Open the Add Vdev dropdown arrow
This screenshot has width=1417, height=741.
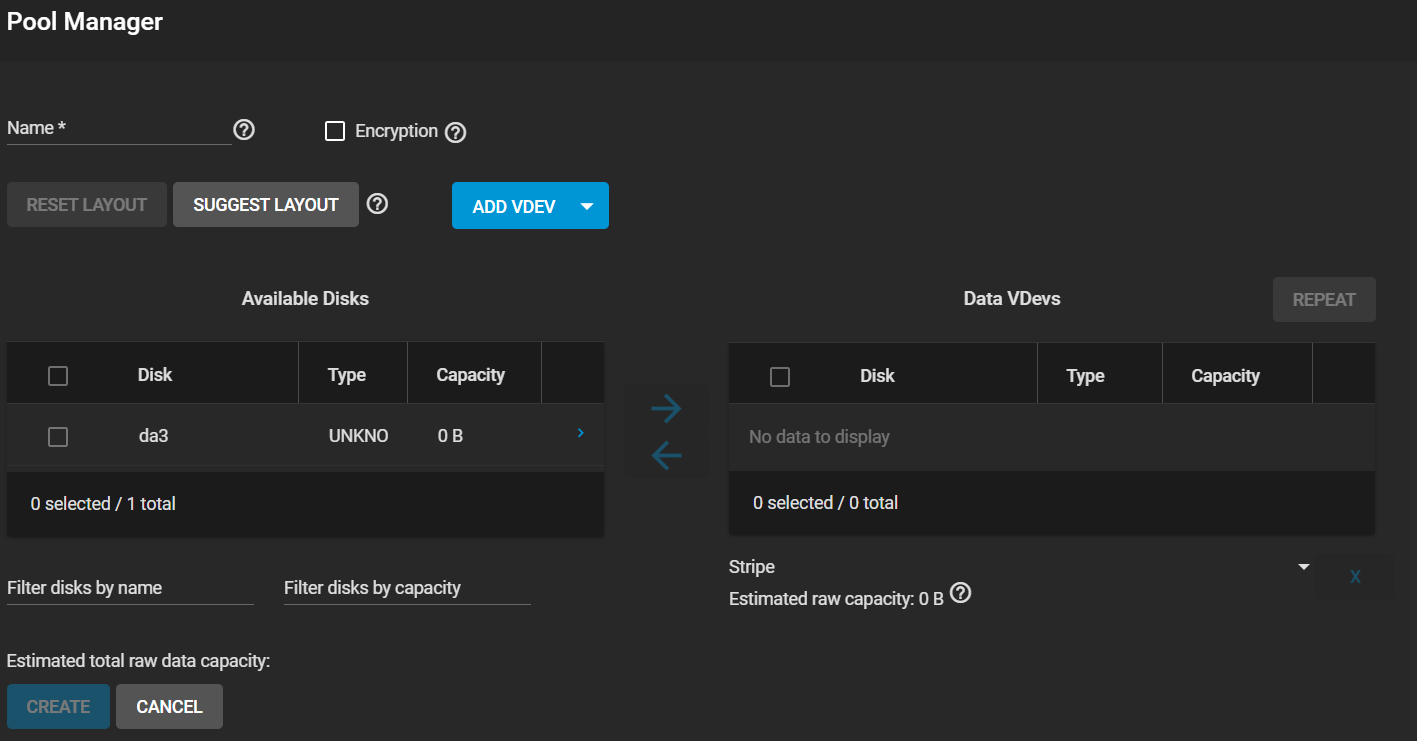(587, 206)
